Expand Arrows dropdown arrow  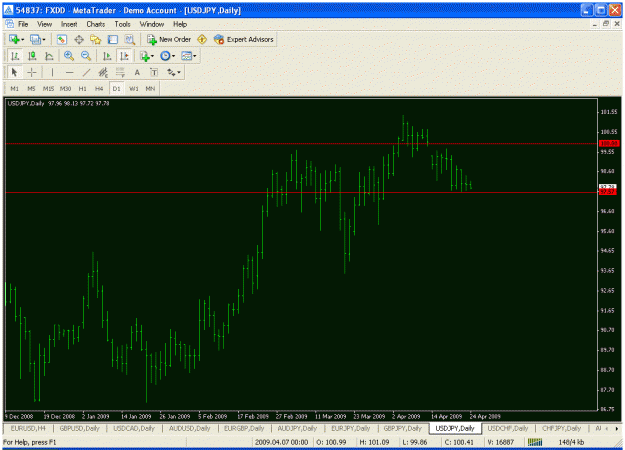179,73
